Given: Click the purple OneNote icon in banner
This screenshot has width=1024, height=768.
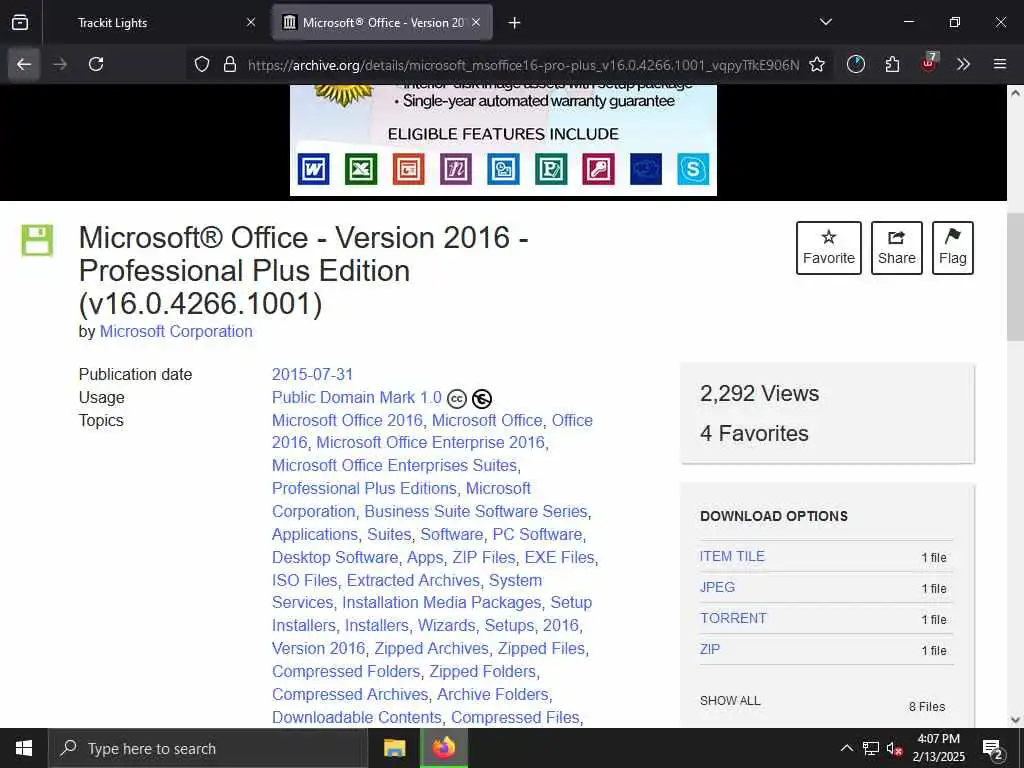Looking at the screenshot, I should 456,169.
